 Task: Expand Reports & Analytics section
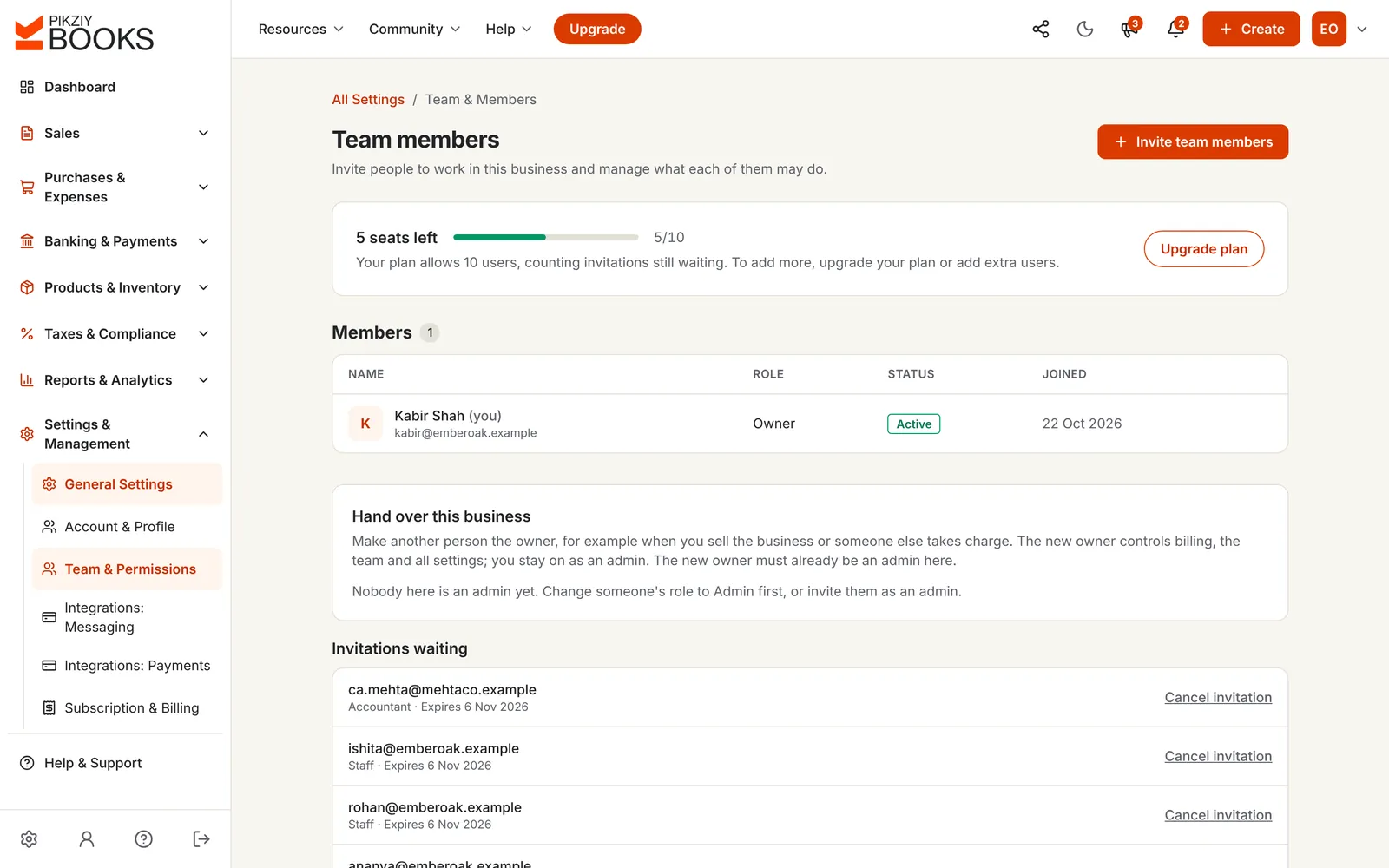tap(115, 380)
